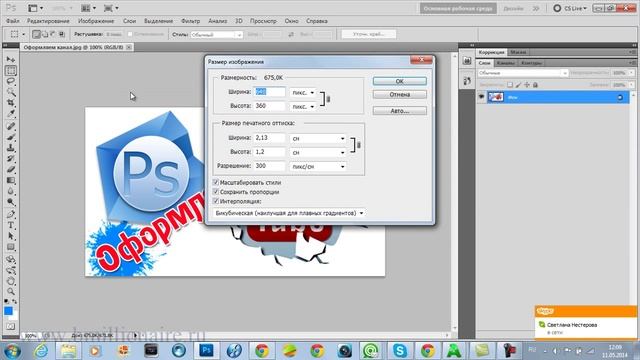Select the Move tool
Screen dimensions: 640x360
(x=11, y=60)
